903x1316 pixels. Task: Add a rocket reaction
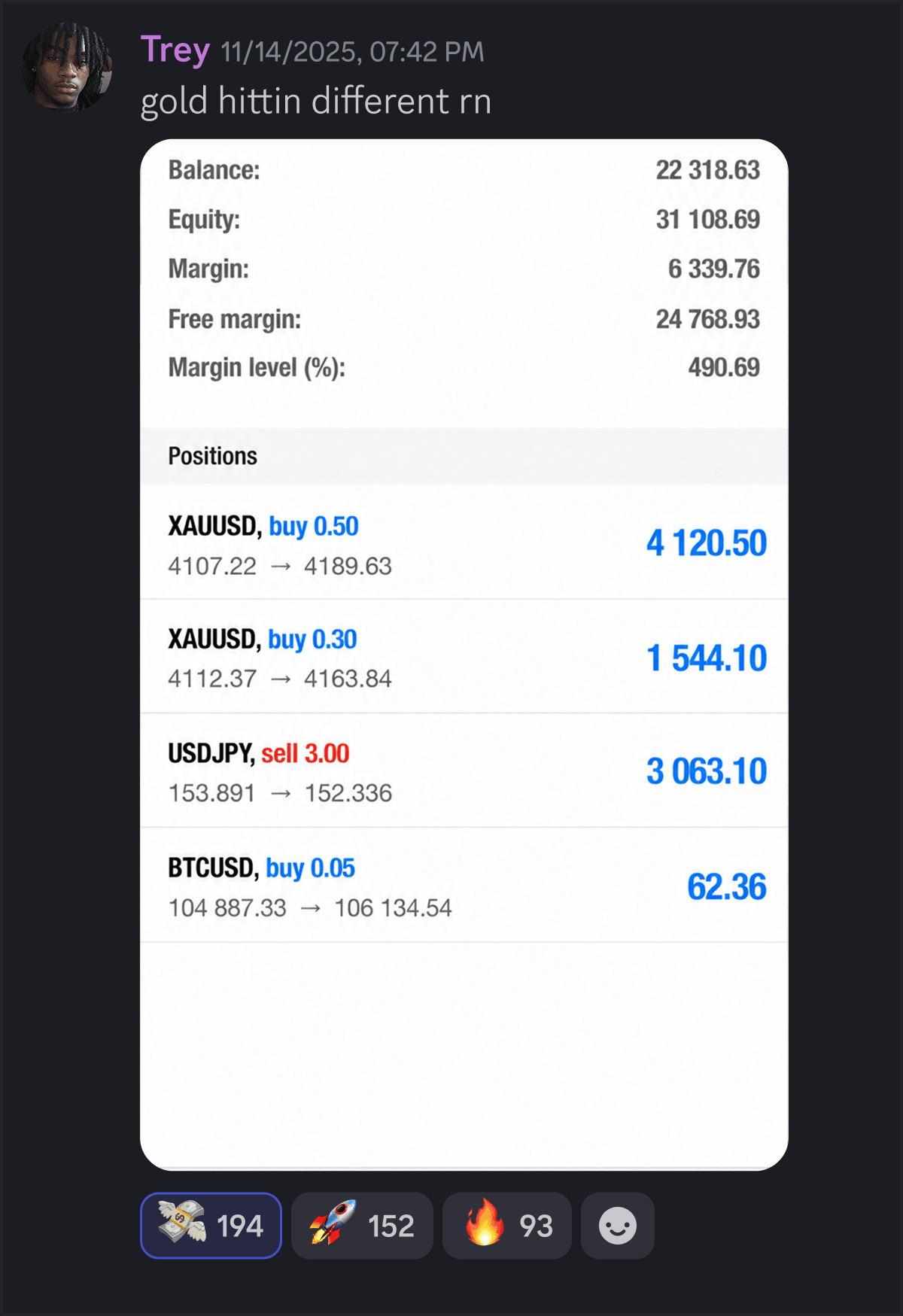(x=362, y=1225)
